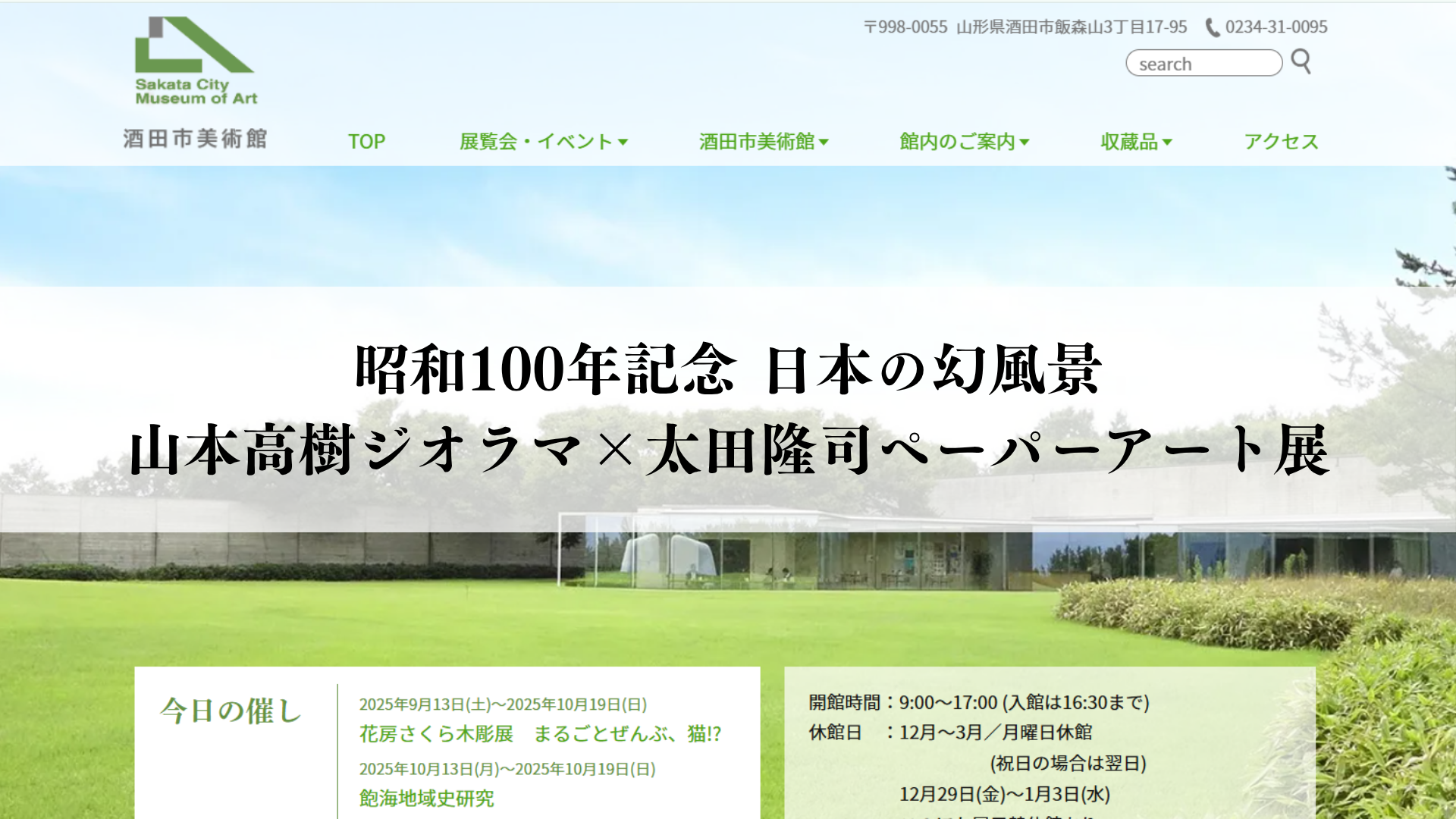Screen dimensions: 1456x819
Task: Click the magnifying glass search icon
Action: click(1301, 61)
